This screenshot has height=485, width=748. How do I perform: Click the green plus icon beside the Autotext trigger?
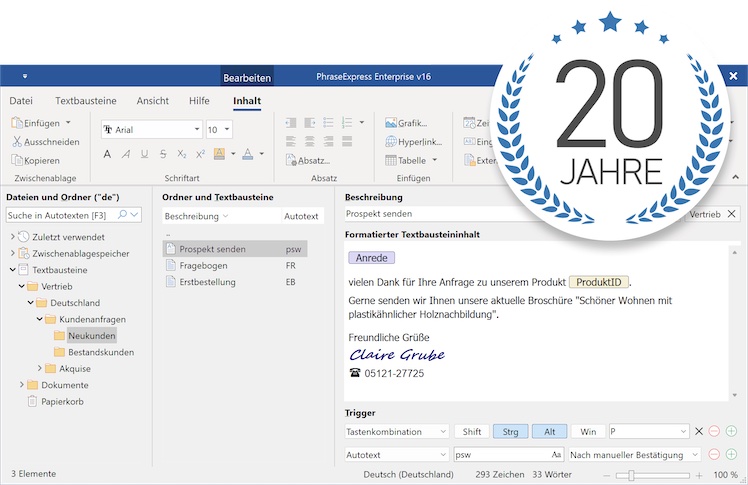click(731, 454)
